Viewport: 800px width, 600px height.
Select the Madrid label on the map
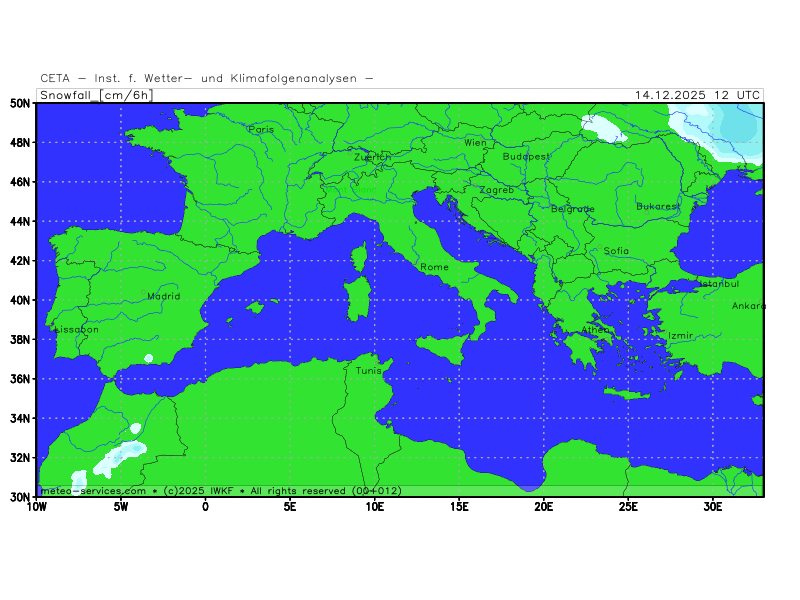(x=163, y=296)
